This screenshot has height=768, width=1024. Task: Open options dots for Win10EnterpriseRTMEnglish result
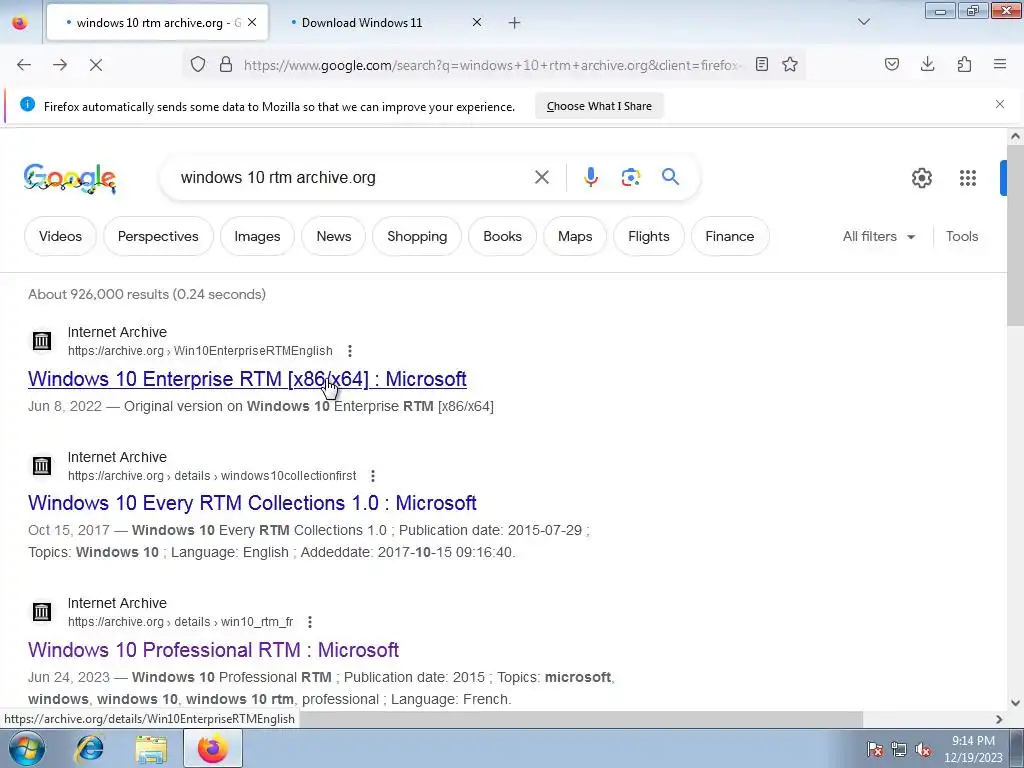coord(350,351)
